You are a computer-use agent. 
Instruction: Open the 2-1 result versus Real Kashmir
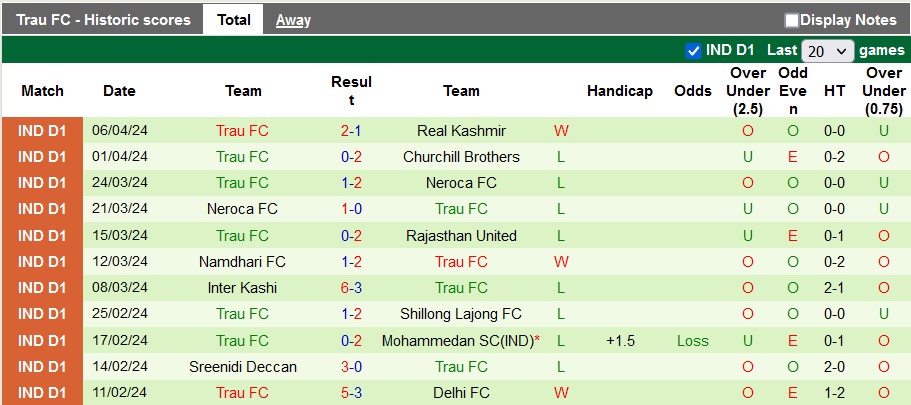[x=351, y=131]
